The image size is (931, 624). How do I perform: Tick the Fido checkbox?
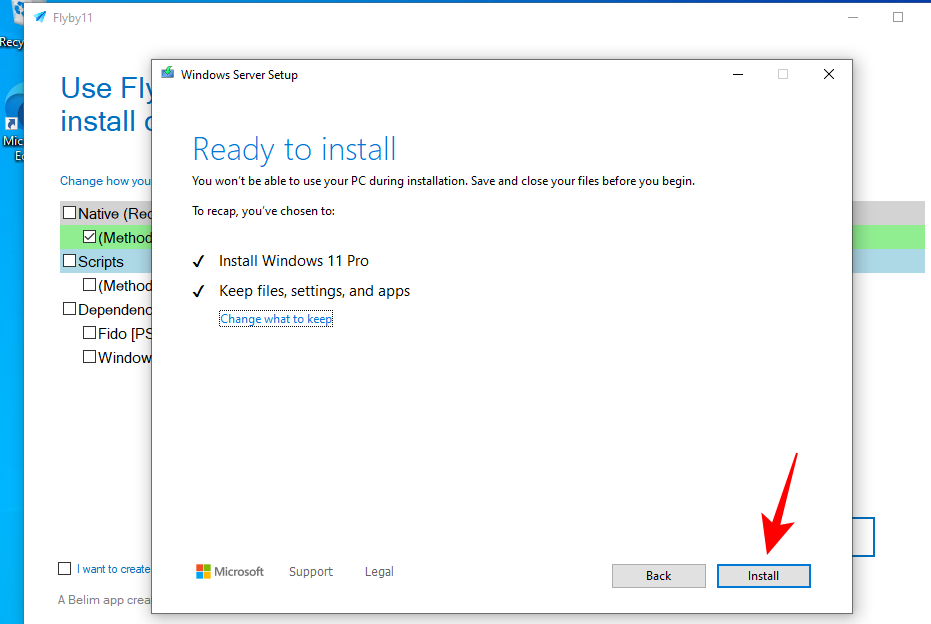pos(89,333)
